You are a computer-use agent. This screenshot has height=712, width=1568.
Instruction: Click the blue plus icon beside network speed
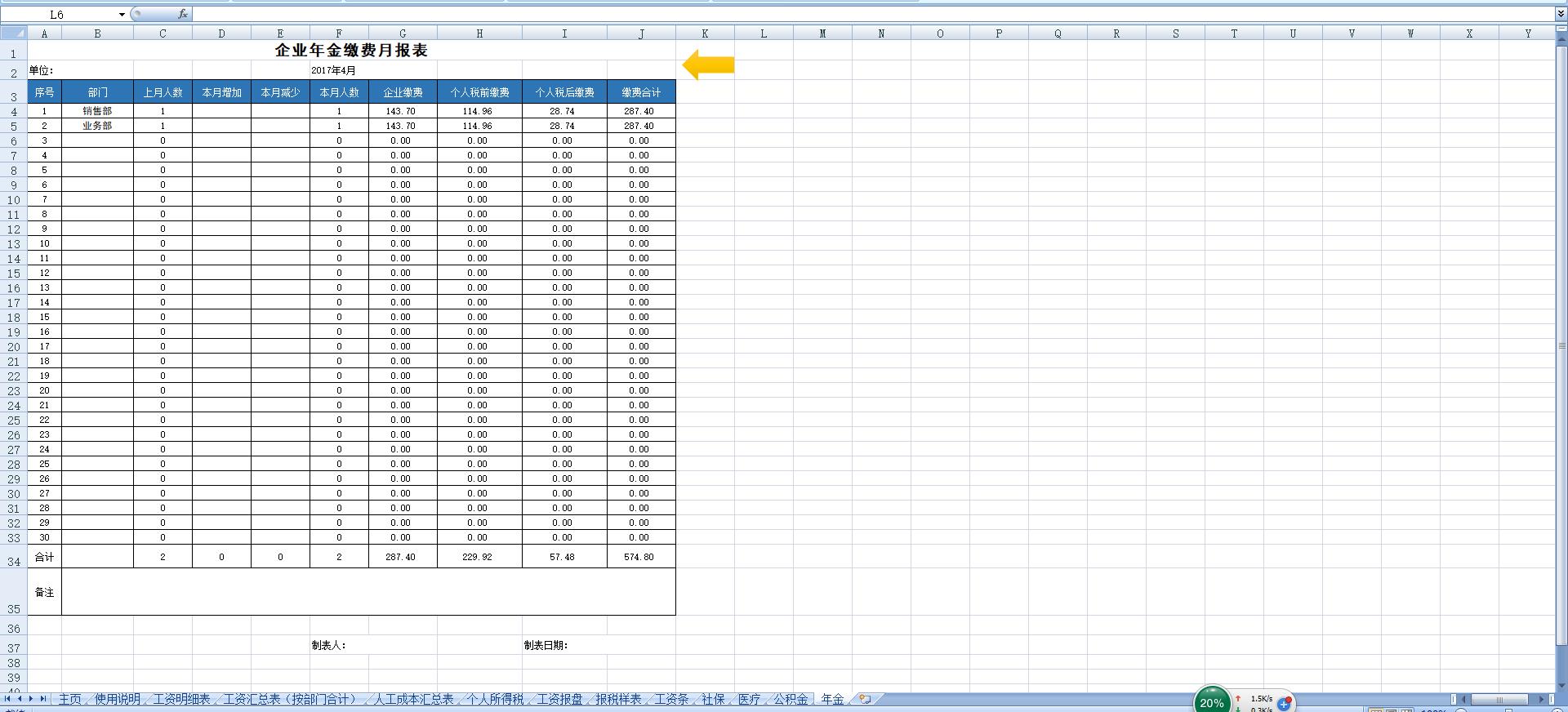(1284, 703)
